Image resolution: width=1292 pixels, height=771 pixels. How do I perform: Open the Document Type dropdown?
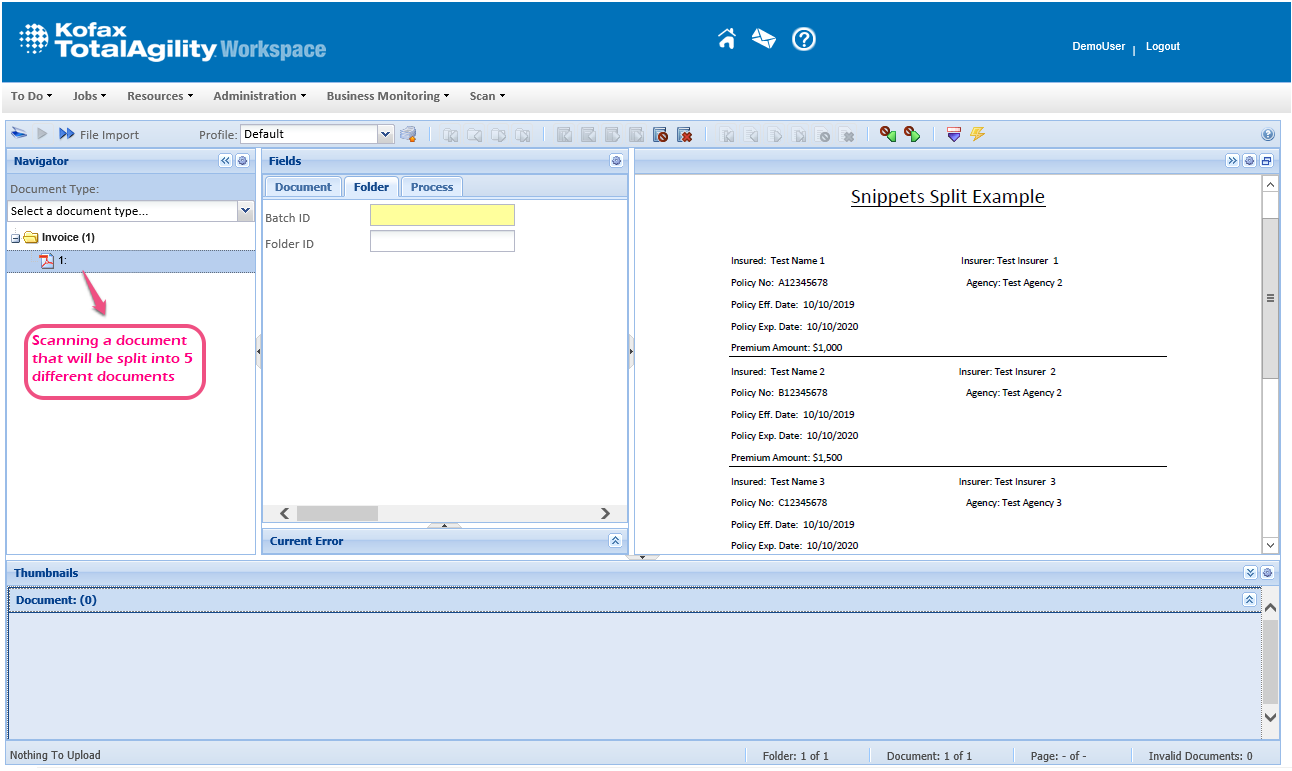click(x=245, y=211)
